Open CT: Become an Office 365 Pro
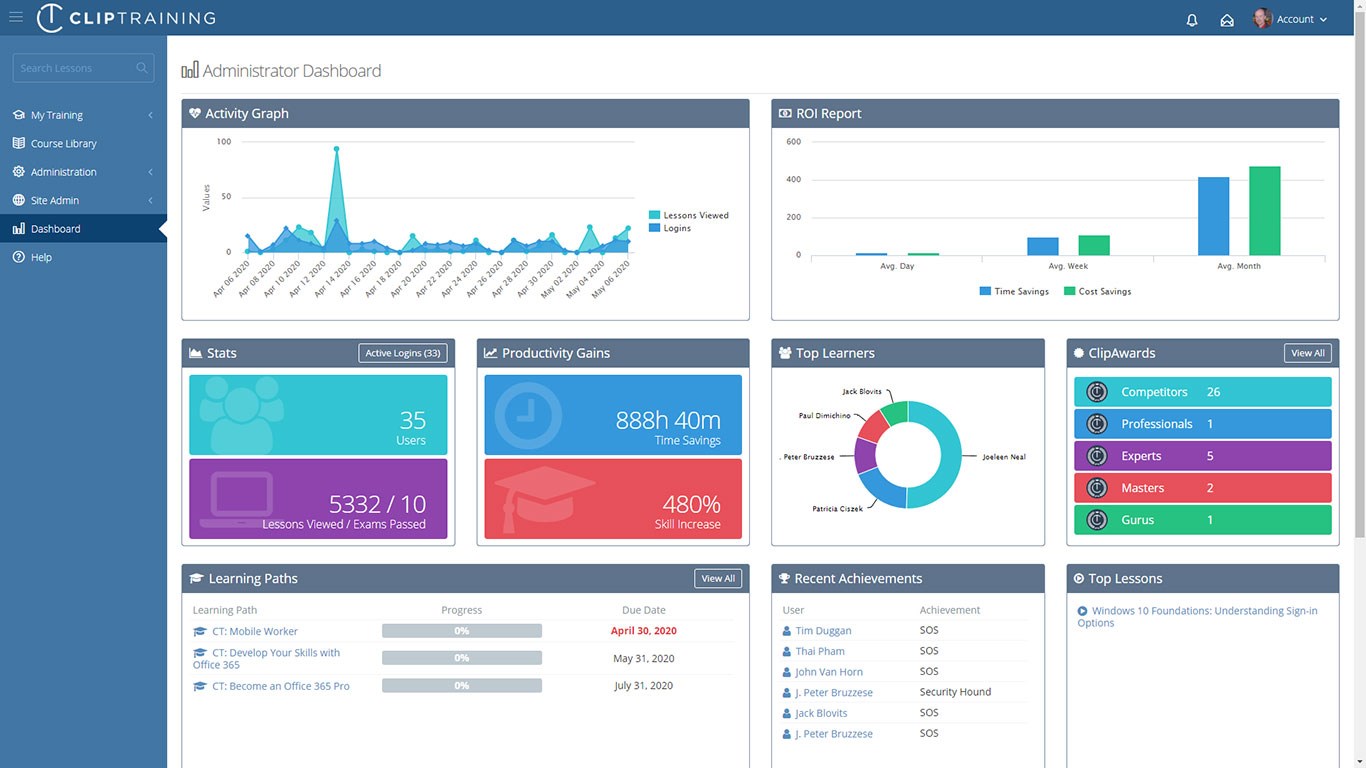 (281, 686)
